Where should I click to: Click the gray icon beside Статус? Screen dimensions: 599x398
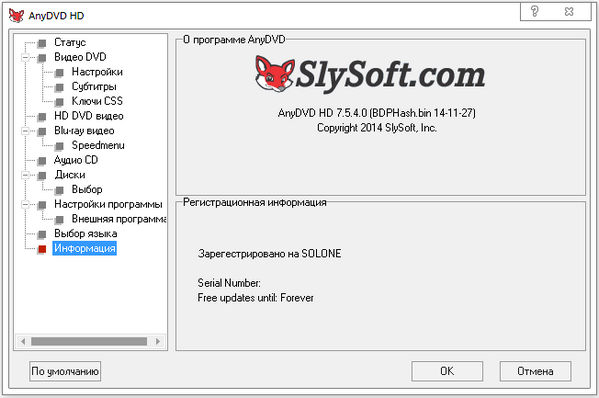coord(42,43)
